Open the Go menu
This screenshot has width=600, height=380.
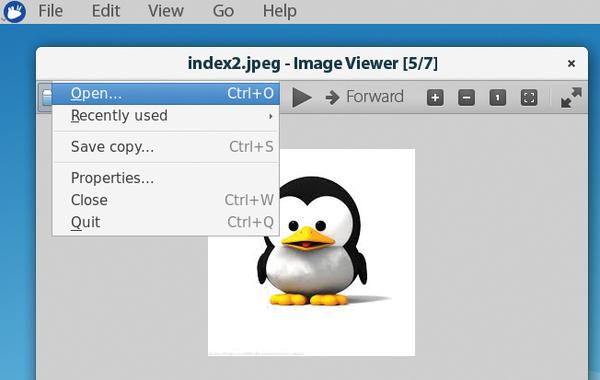click(x=223, y=11)
